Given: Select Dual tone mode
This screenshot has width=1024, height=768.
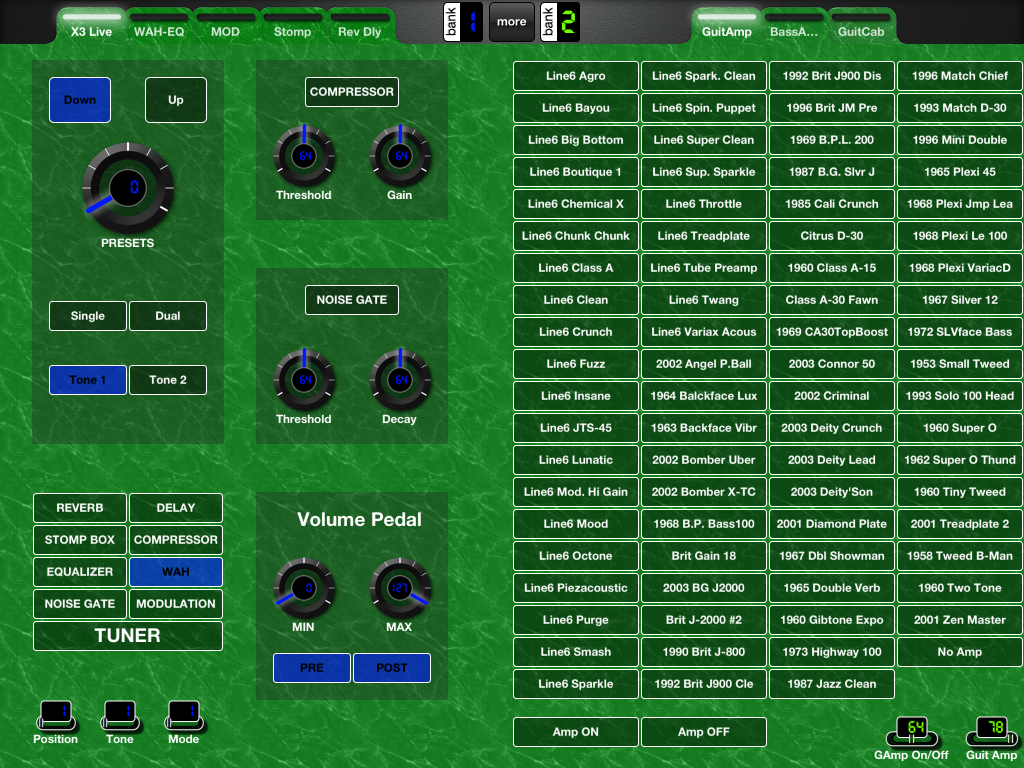Looking at the screenshot, I should coord(168,316).
